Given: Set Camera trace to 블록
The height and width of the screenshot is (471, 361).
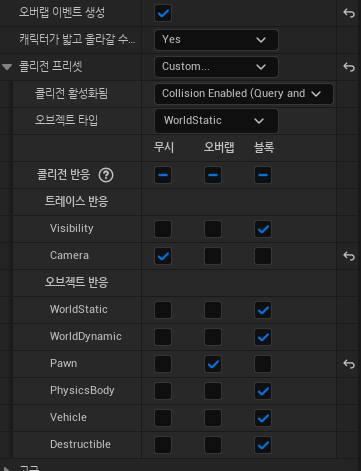Looking at the screenshot, I should pyautogui.click(x=263, y=256).
